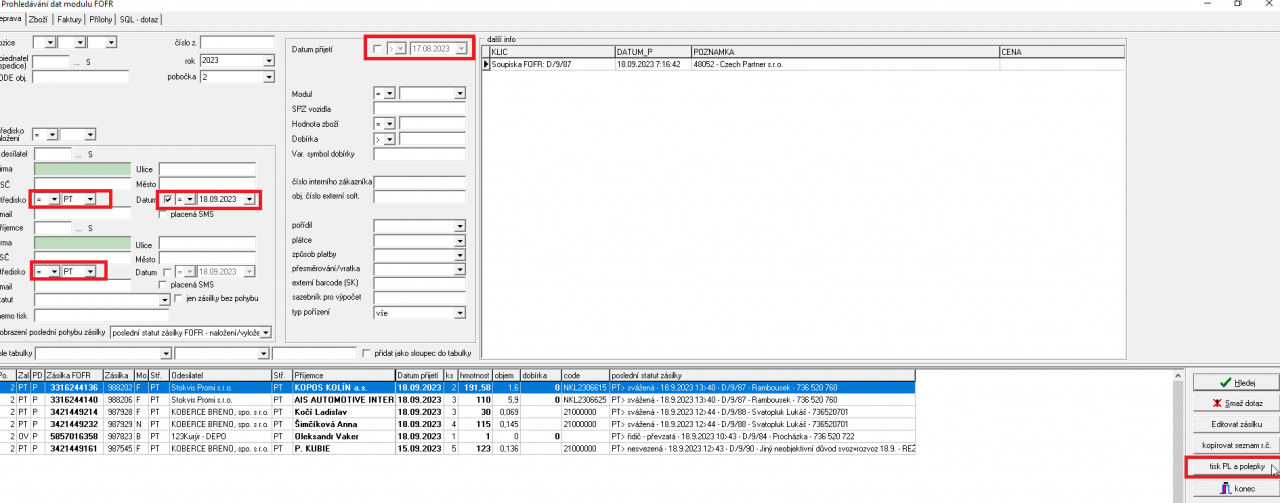Check 'přidat jako sloupec do tabulky' option
The width and height of the screenshot is (1280, 503).
366,353
